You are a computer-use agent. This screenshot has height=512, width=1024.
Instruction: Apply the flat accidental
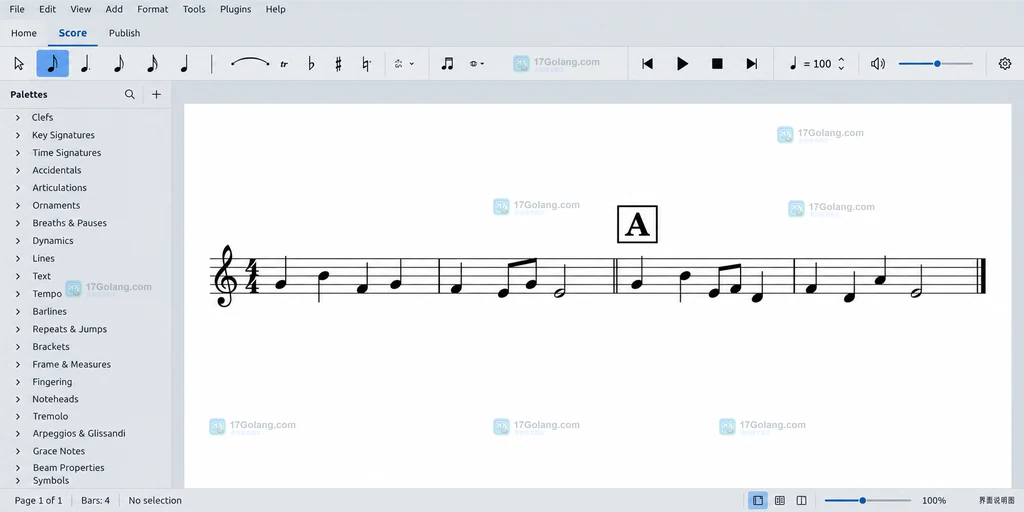pyautogui.click(x=311, y=63)
